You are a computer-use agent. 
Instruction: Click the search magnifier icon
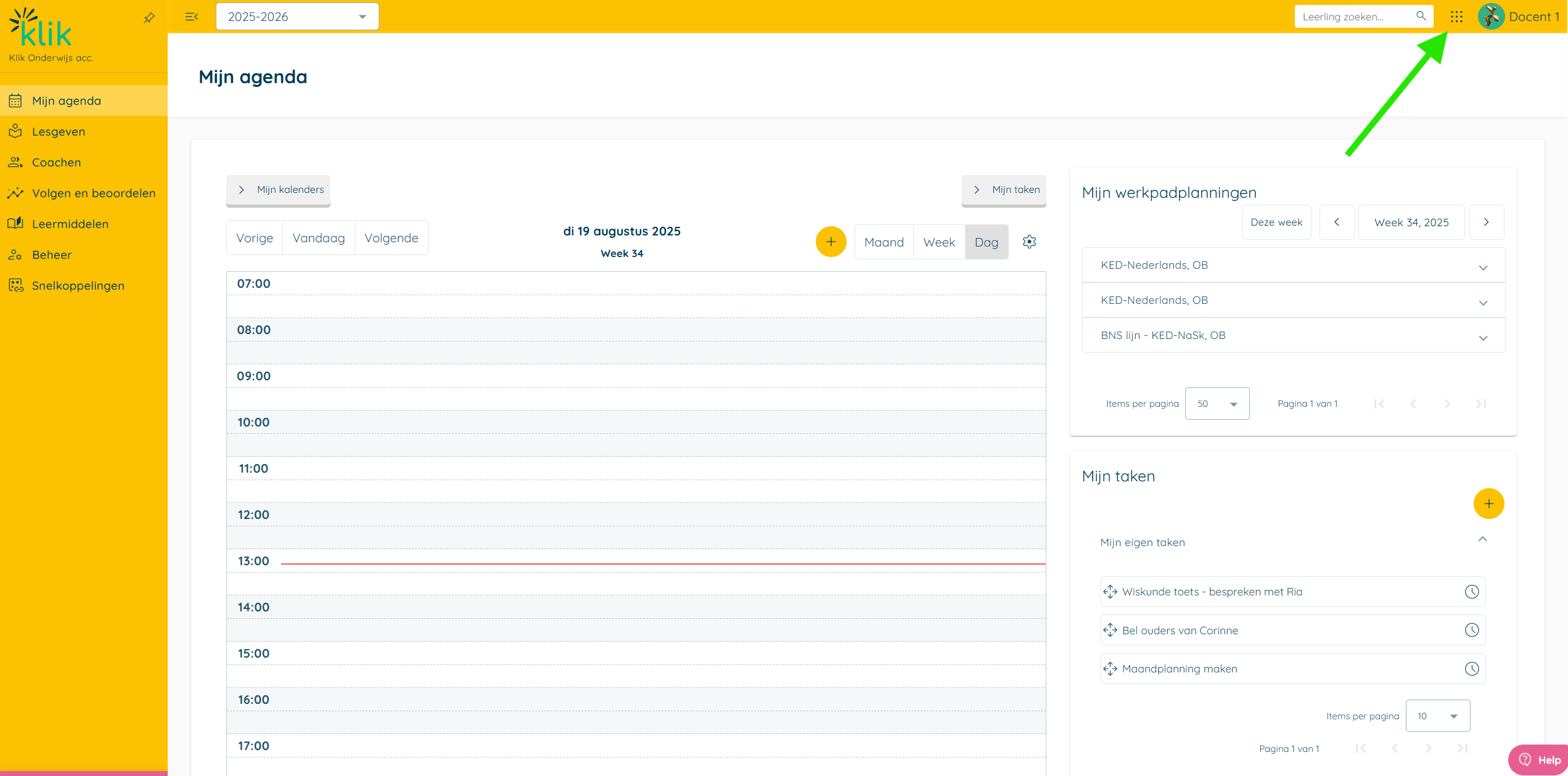1421,17
